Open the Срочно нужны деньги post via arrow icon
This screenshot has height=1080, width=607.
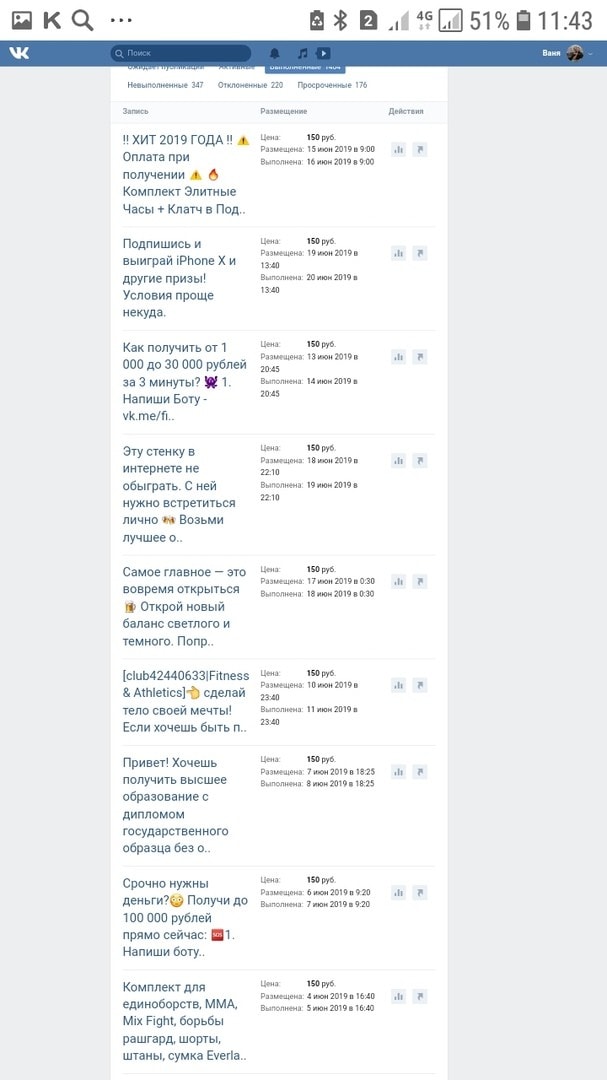coord(420,892)
